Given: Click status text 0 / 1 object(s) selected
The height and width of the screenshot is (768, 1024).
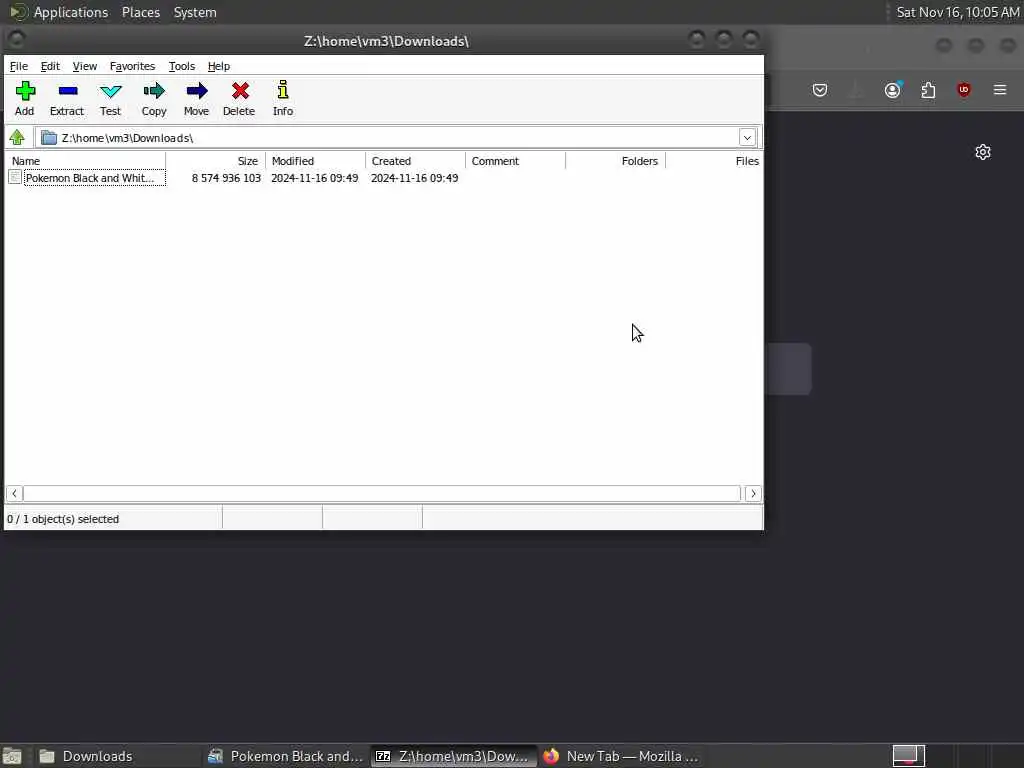Looking at the screenshot, I should pyautogui.click(x=63, y=519).
